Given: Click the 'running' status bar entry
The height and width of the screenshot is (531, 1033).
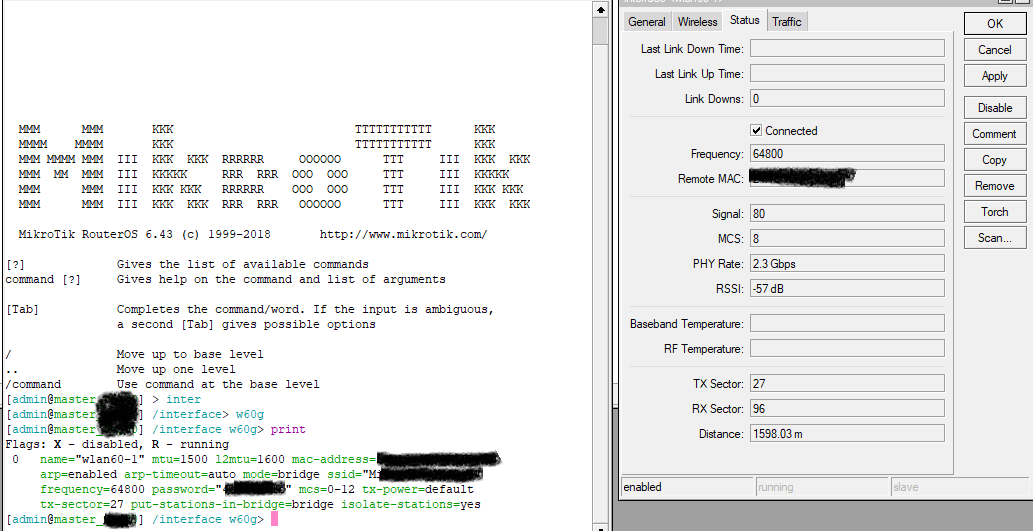Looking at the screenshot, I should click(822, 488).
